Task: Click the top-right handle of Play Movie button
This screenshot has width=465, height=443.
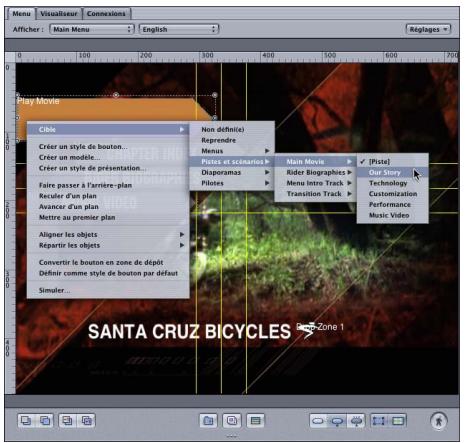Action: [215, 95]
